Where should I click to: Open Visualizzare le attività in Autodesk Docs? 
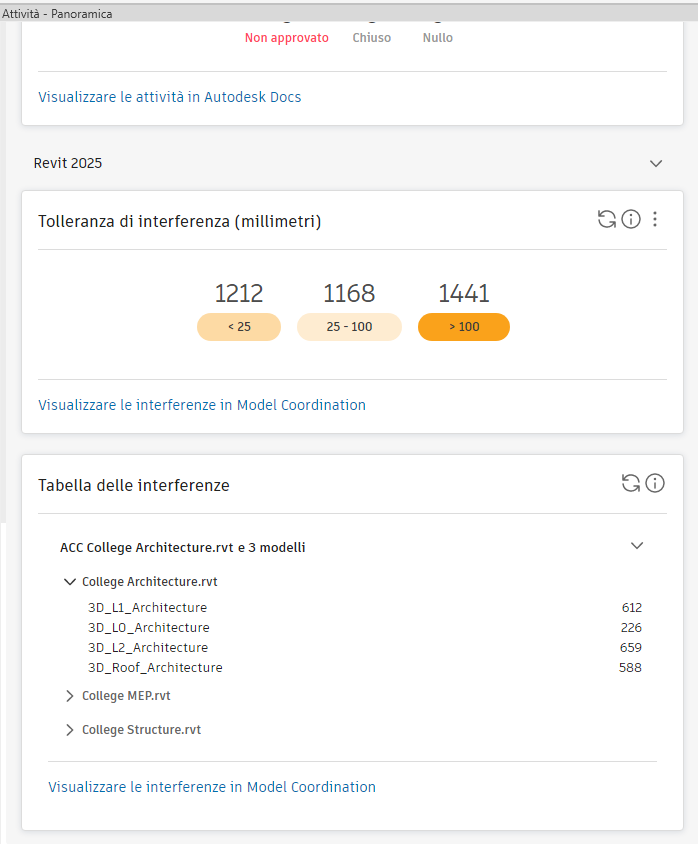tap(170, 97)
